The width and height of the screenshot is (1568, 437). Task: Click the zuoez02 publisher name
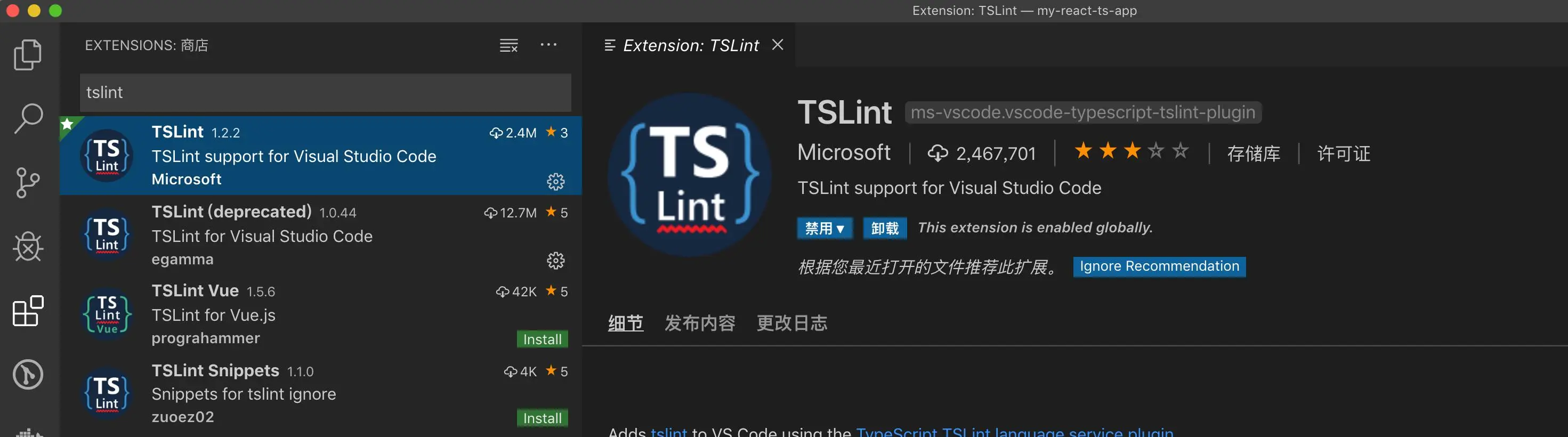pyautogui.click(x=183, y=417)
